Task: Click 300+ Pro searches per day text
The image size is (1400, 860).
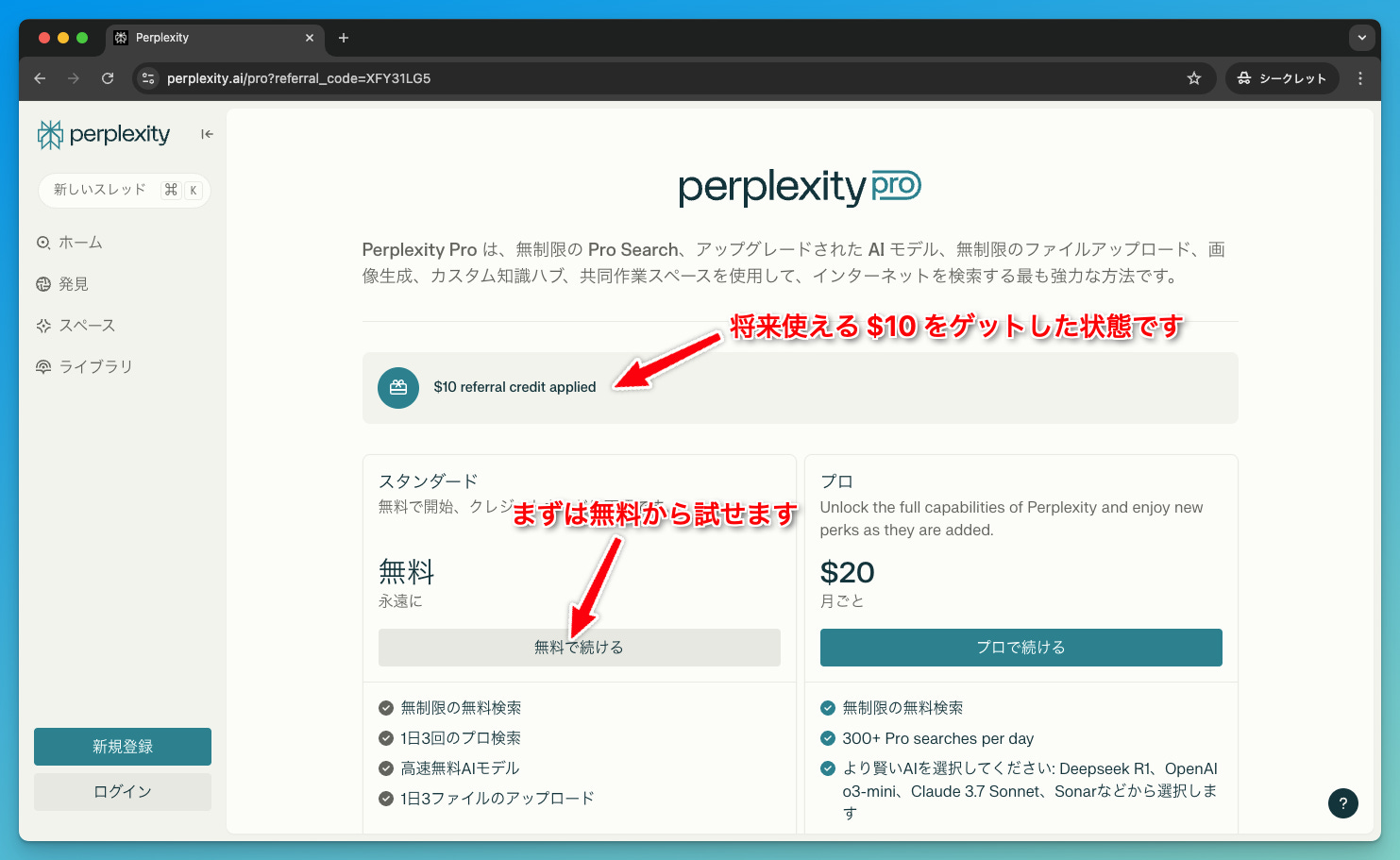Action: [938, 739]
